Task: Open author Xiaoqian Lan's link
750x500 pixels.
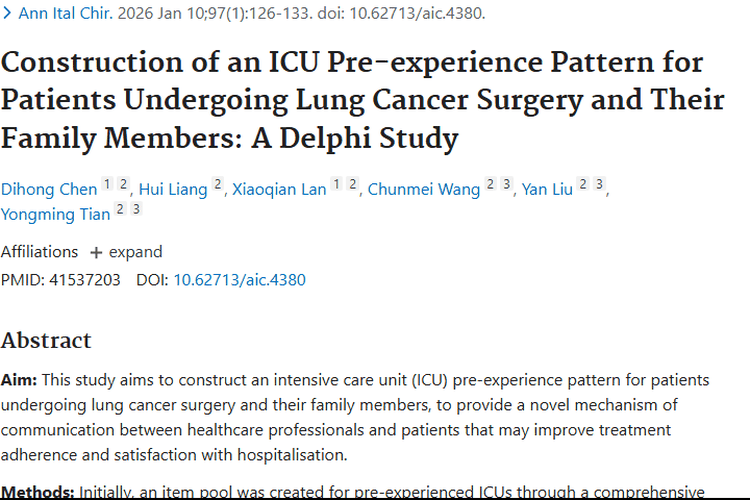Action: click(x=279, y=189)
